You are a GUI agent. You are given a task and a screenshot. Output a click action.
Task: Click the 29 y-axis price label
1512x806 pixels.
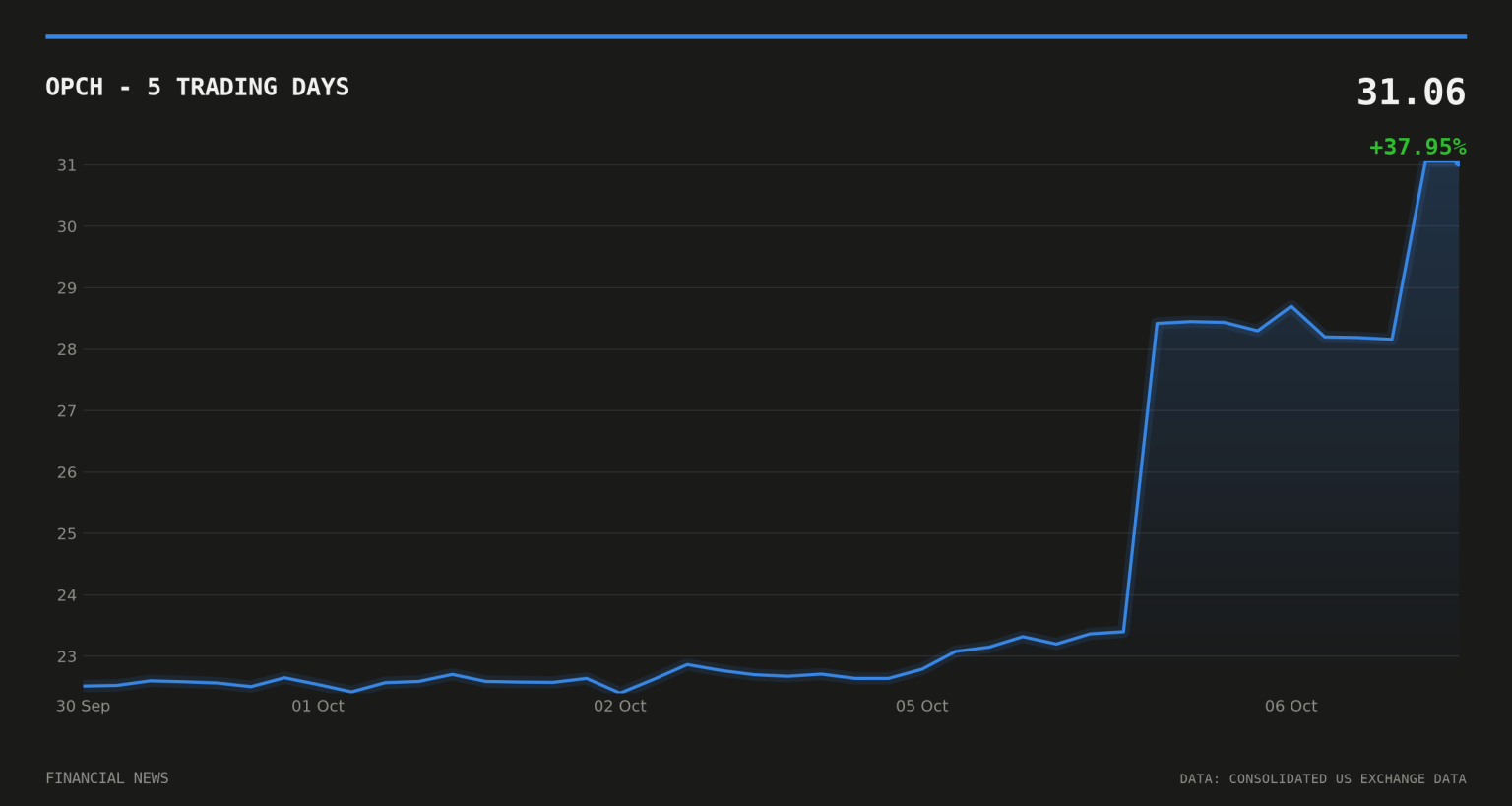(66, 288)
